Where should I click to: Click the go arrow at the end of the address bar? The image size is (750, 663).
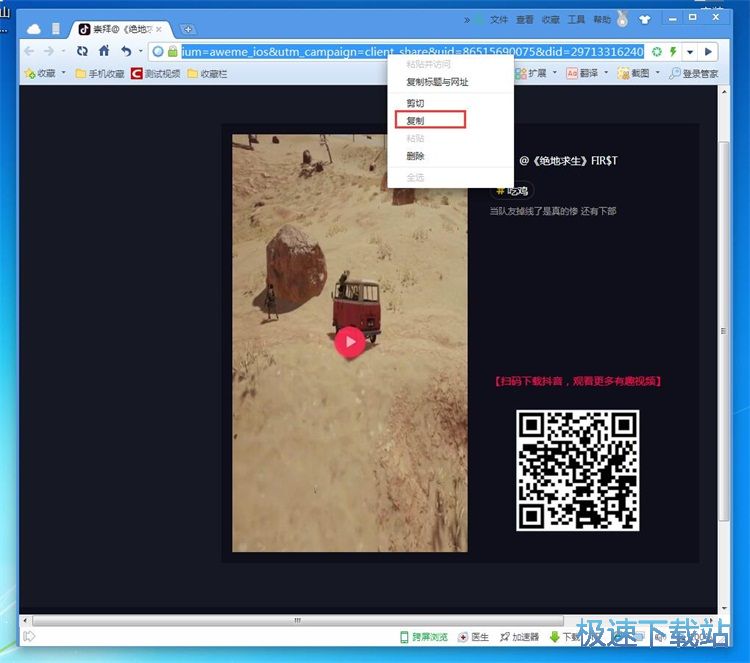pyautogui.click(x=708, y=52)
